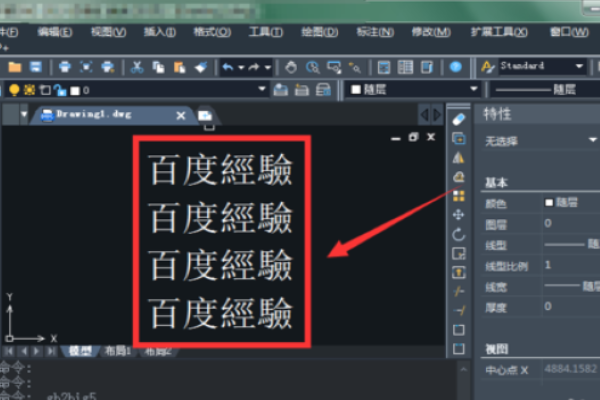Toggle layer lock with the padlock icon
600x400 pixels.
coord(60,90)
